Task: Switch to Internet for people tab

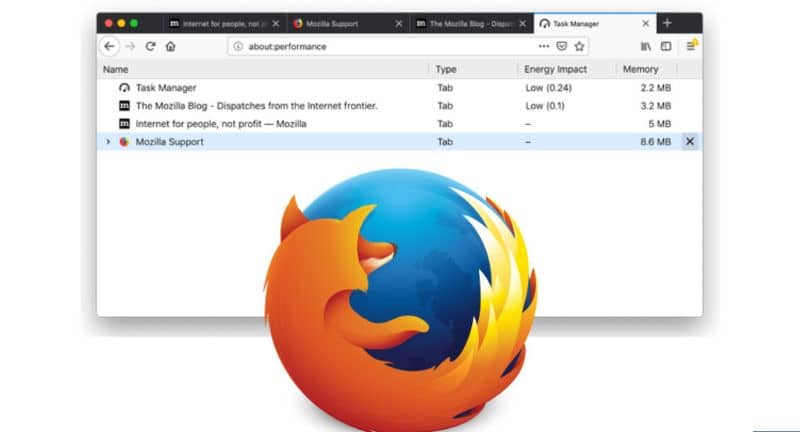Action: tap(225, 23)
